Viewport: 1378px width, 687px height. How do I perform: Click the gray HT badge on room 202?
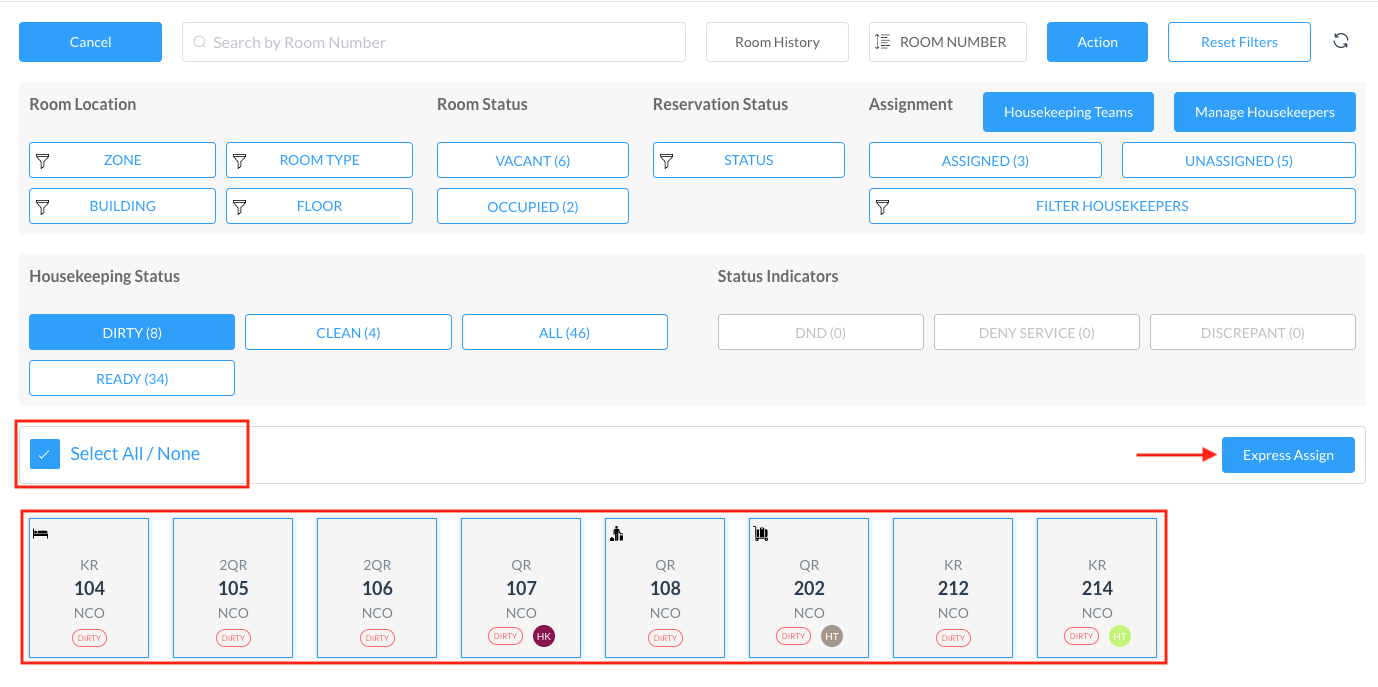(x=832, y=636)
